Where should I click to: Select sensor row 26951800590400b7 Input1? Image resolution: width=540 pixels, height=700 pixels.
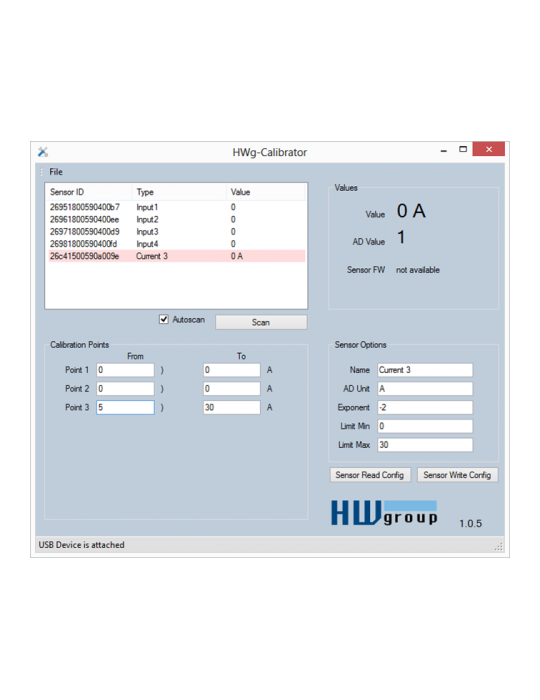(177, 207)
